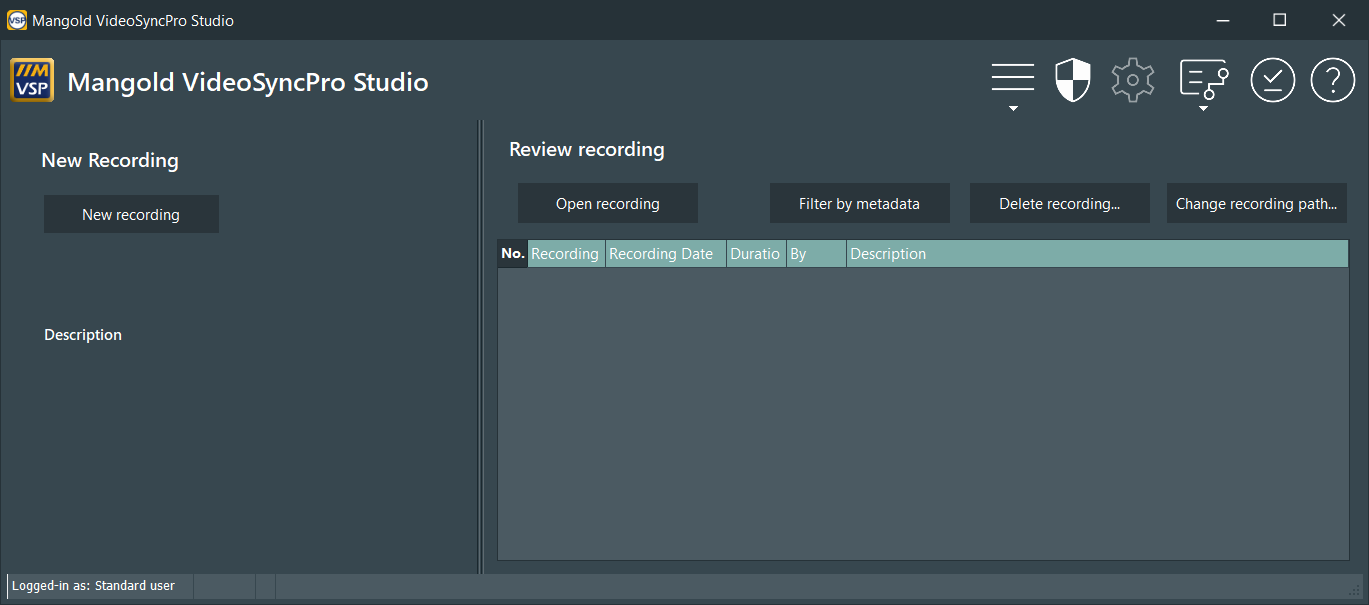This screenshot has width=1369, height=605.
Task: Open the workflow list icon
Action: [x=1204, y=79]
